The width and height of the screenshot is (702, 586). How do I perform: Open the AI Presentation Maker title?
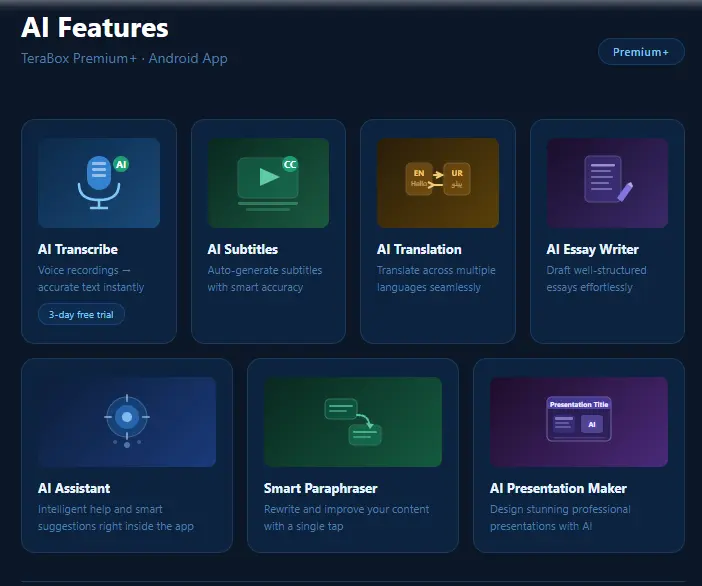(x=558, y=488)
